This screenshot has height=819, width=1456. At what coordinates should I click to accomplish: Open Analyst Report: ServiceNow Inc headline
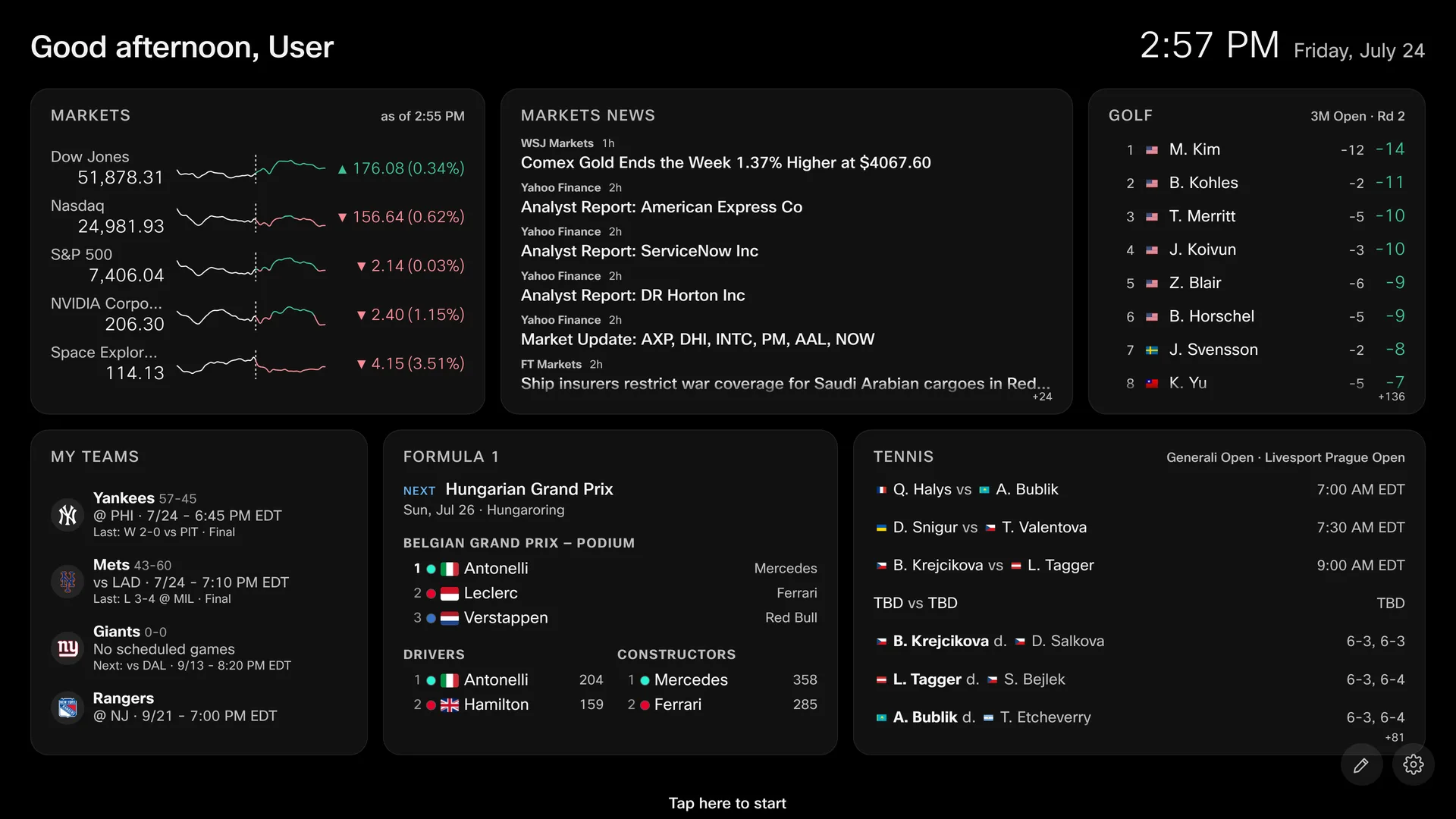pyautogui.click(x=639, y=251)
